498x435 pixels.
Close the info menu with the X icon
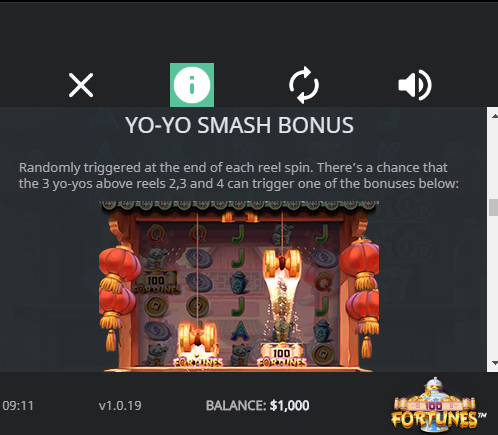pyautogui.click(x=81, y=85)
